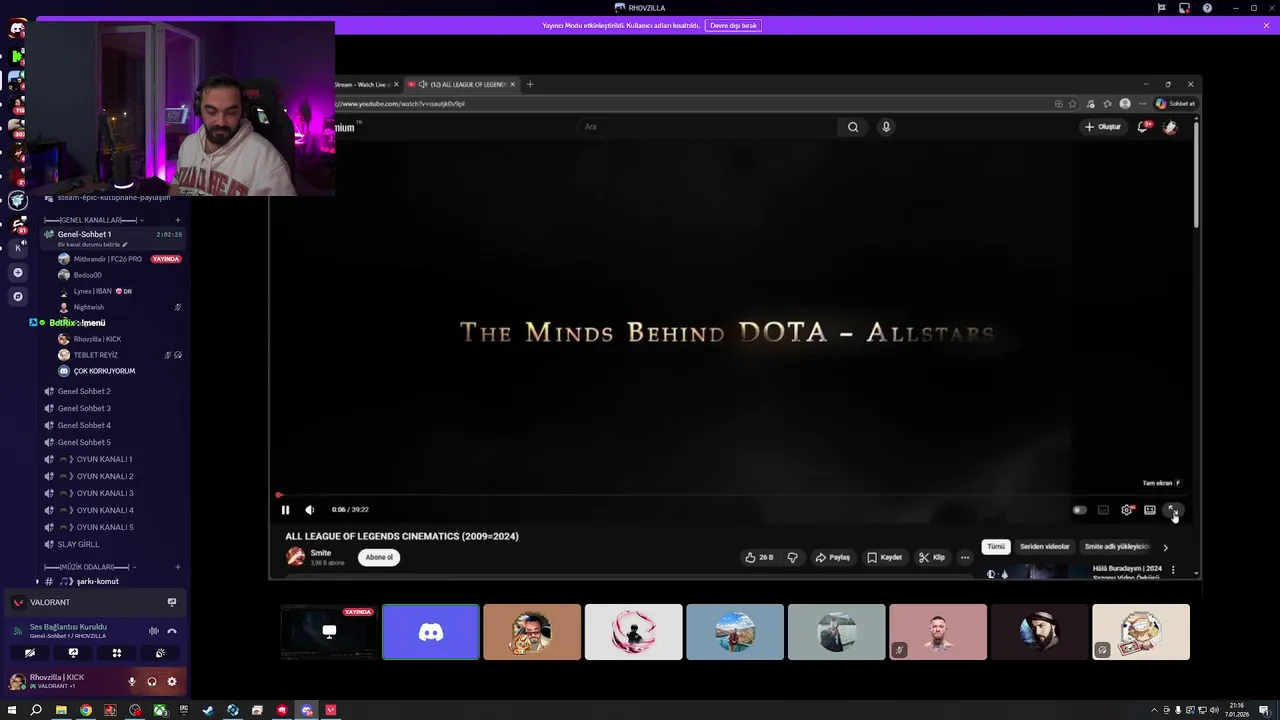Pause the YouTube video
Viewport: 1280px width, 720px height.
(285, 510)
